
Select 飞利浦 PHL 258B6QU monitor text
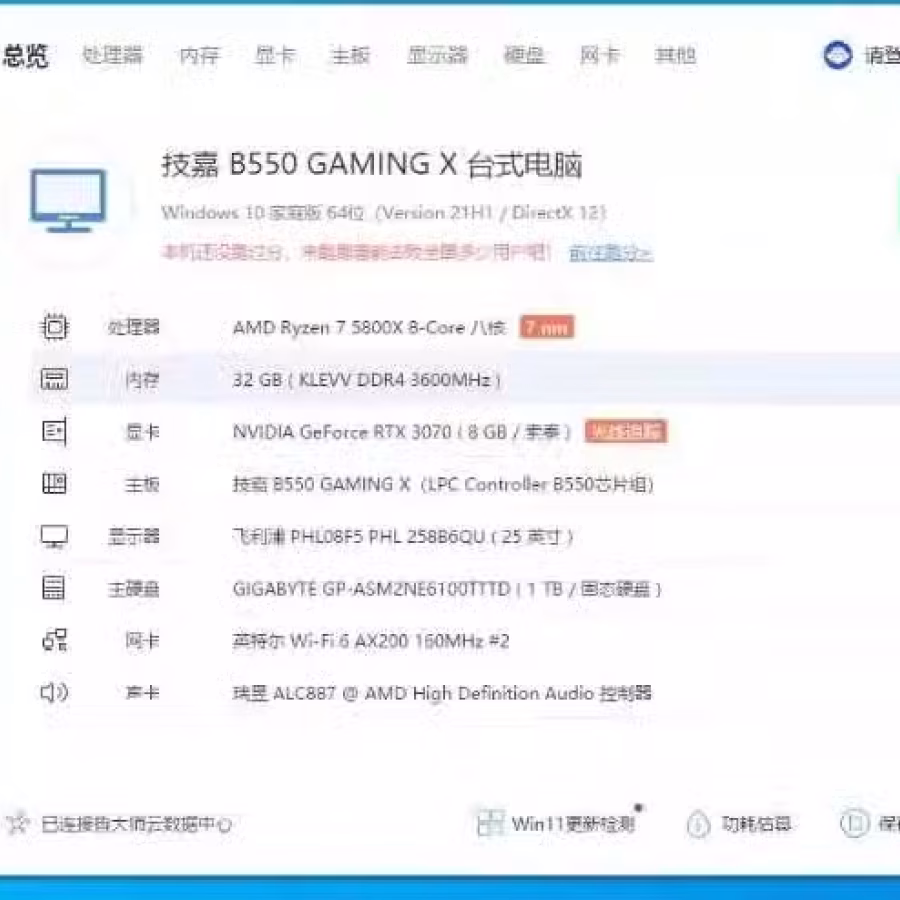click(403, 537)
